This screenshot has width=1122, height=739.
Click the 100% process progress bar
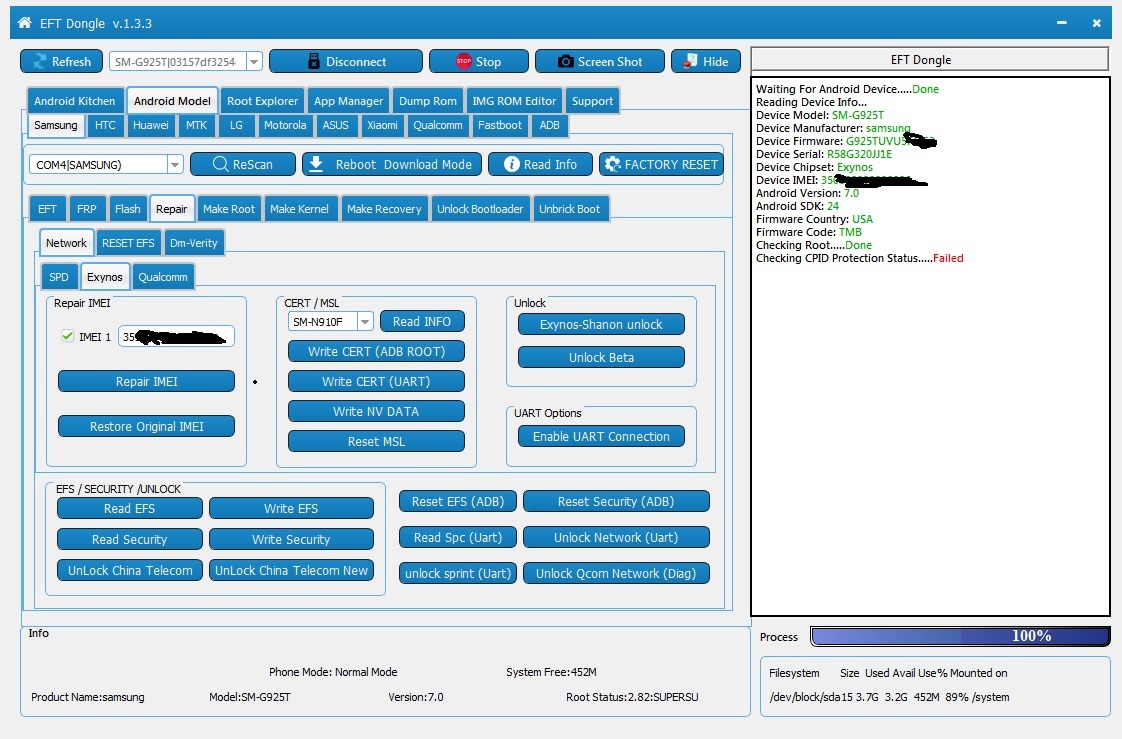point(960,636)
